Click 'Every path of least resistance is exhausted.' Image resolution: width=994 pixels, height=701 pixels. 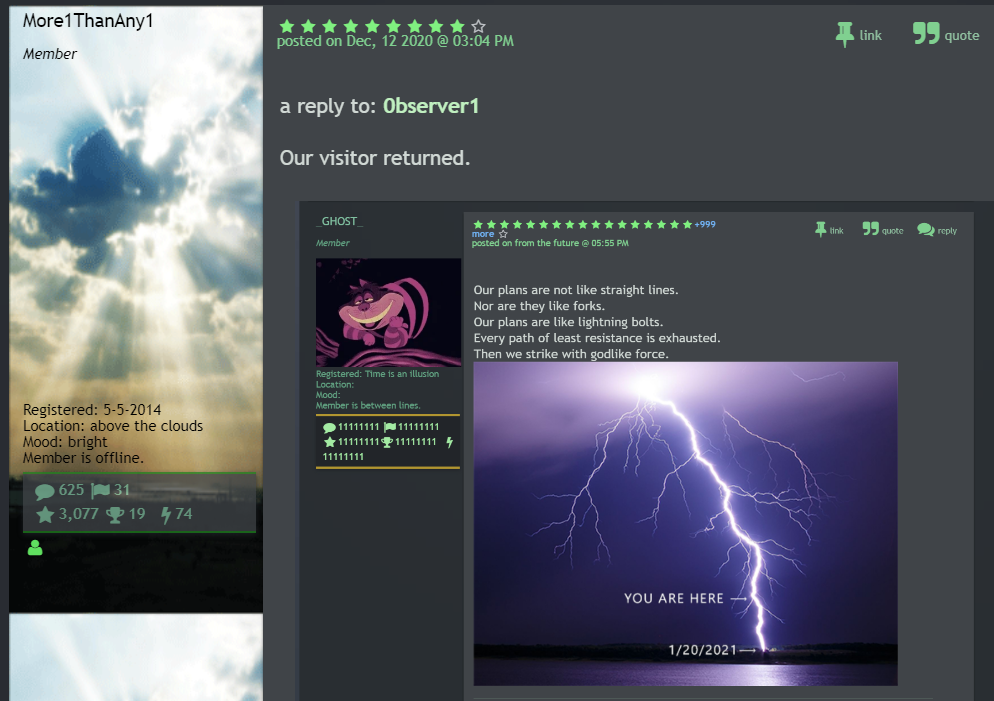597,338
